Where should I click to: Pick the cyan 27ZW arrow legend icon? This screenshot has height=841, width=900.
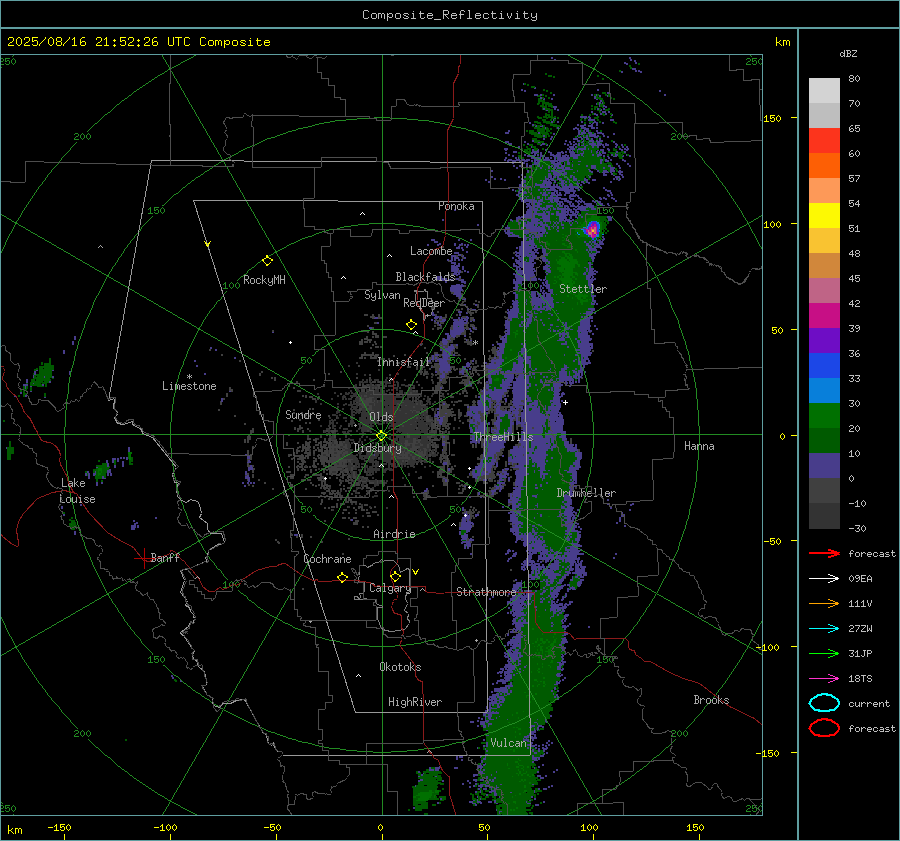(x=824, y=629)
